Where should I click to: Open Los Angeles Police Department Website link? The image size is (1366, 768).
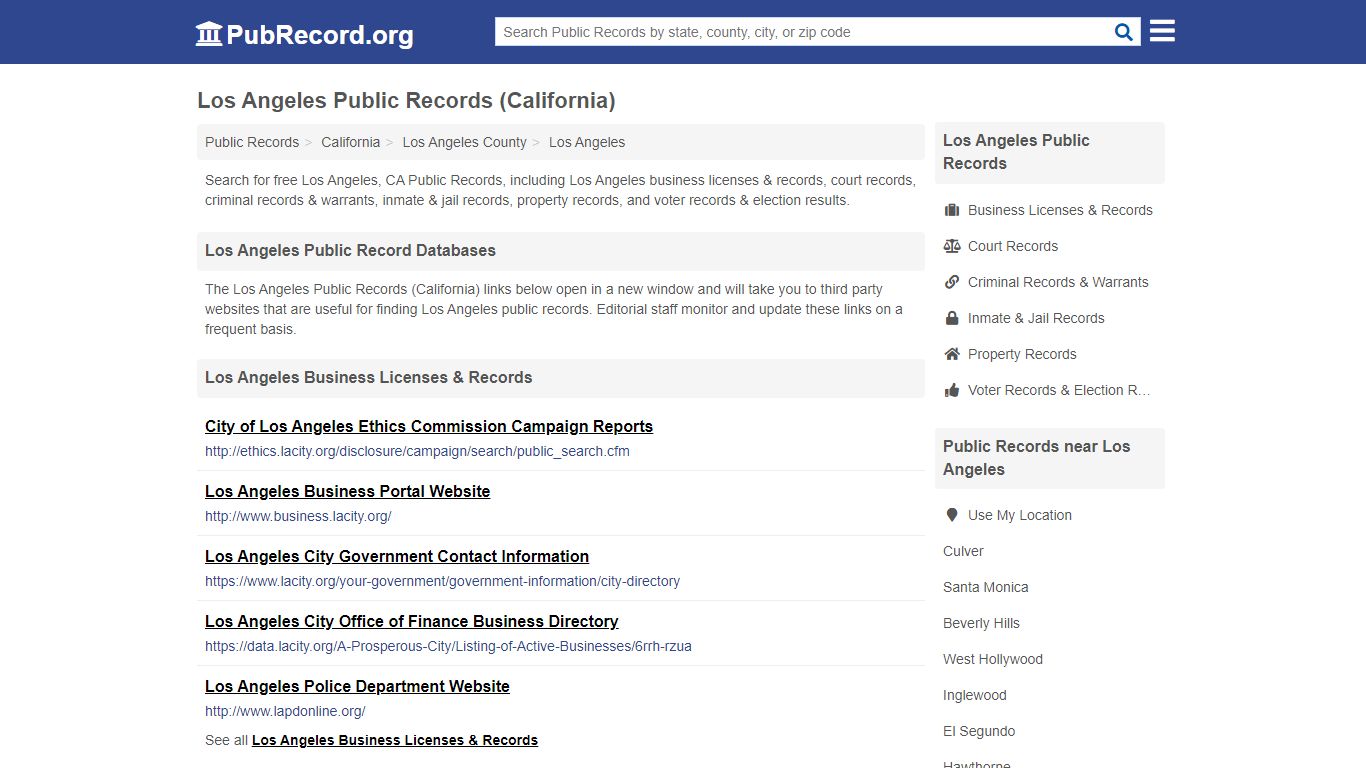click(357, 686)
